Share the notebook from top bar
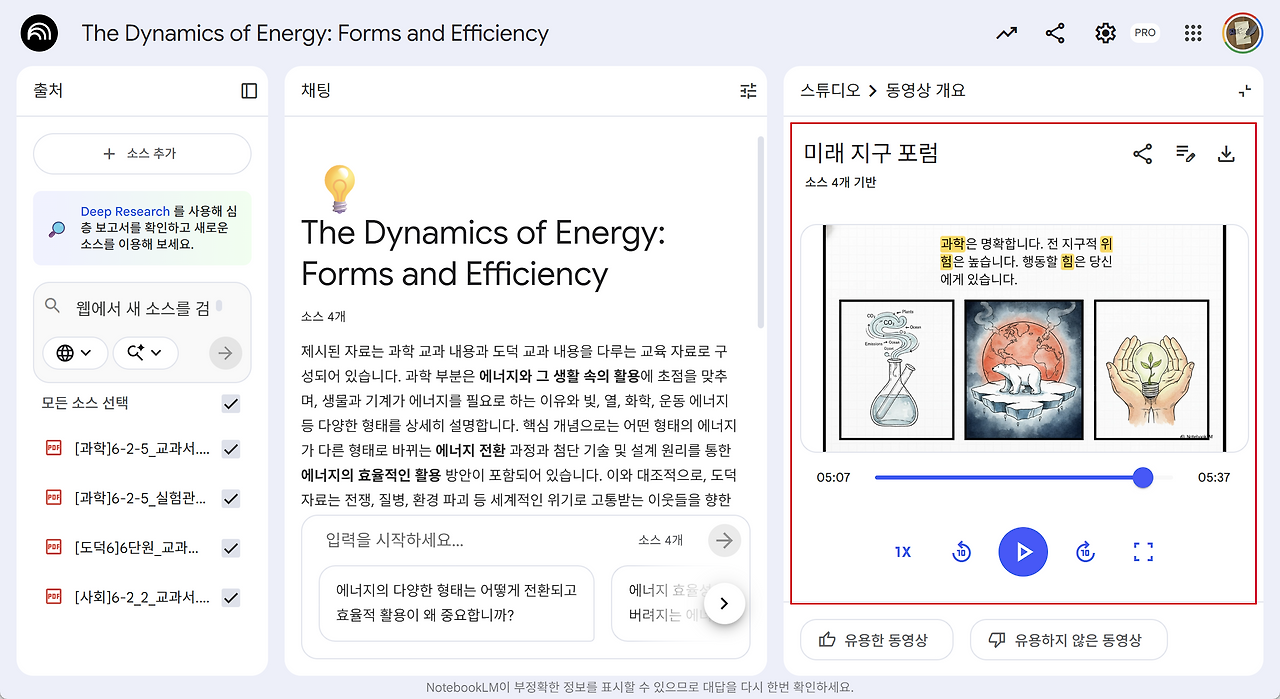 point(1055,33)
